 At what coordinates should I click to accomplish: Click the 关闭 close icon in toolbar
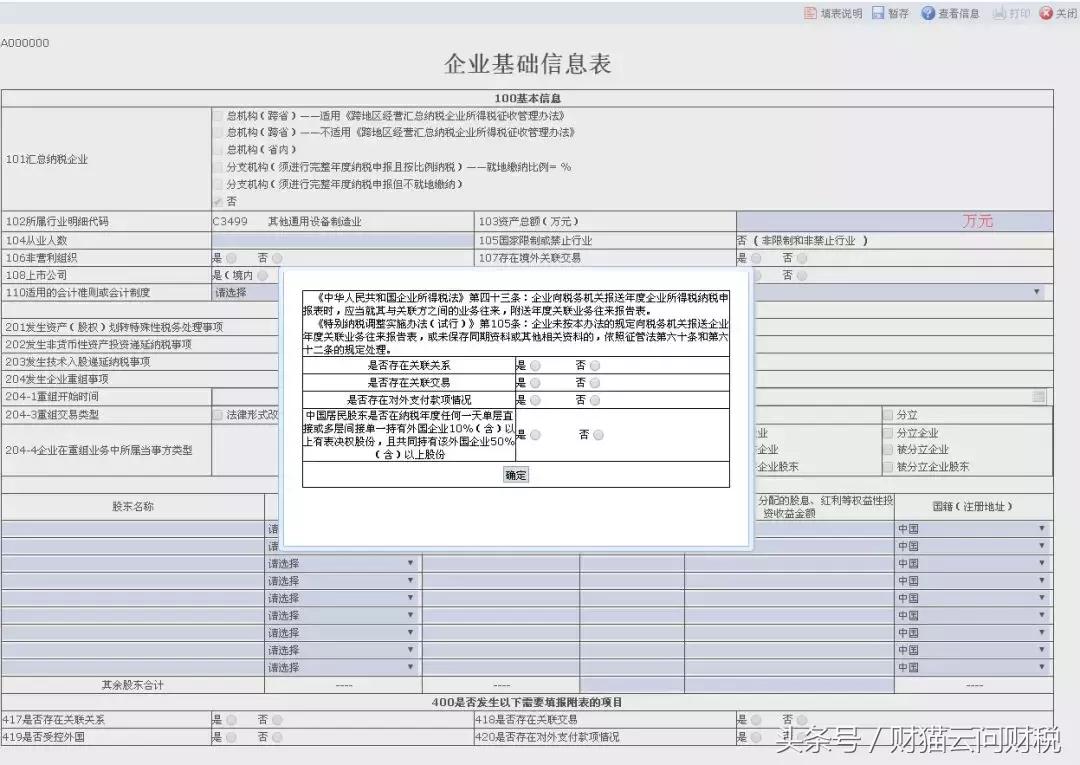pos(1057,14)
